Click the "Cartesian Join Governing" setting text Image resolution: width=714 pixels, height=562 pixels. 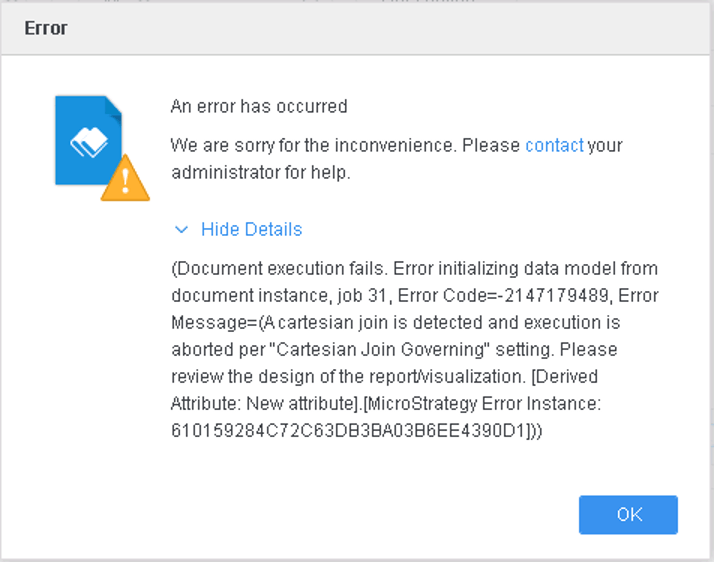386,350
